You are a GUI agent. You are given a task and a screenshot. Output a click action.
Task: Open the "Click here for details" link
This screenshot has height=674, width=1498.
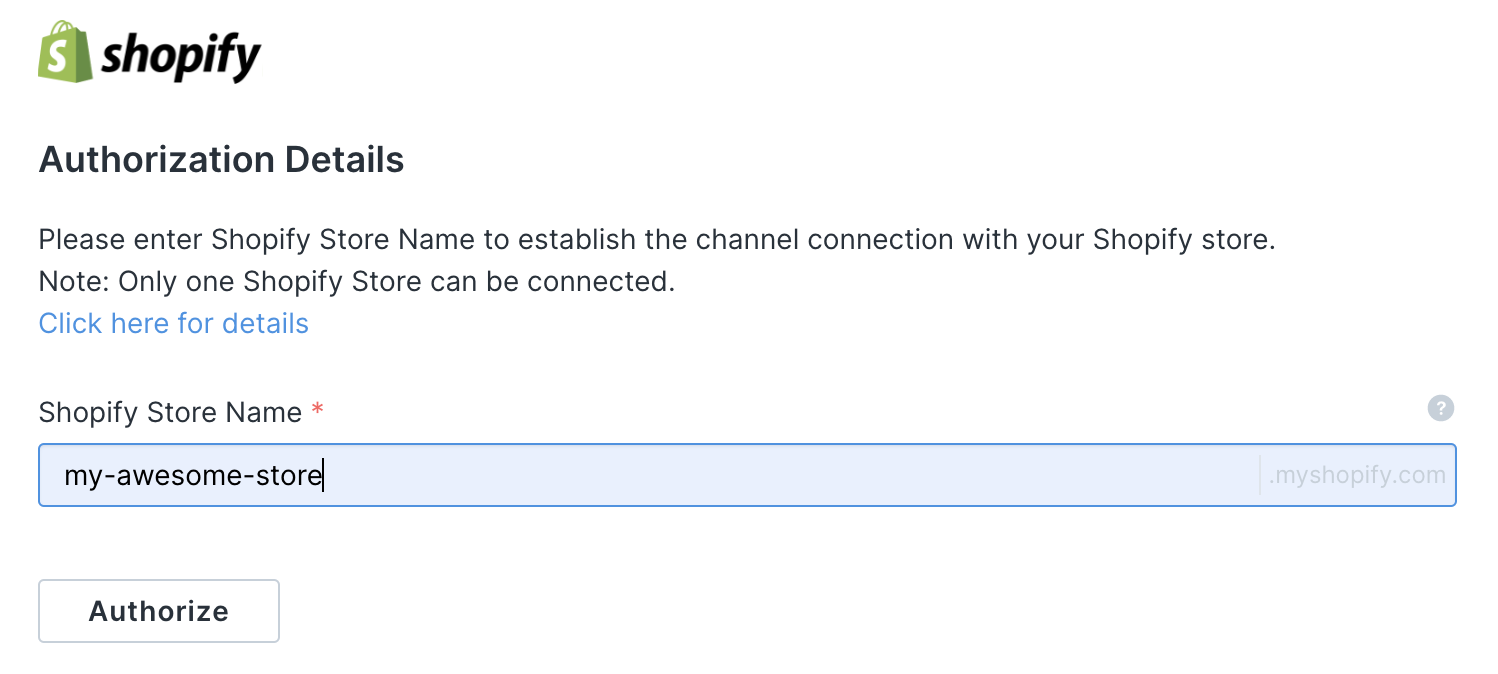[x=173, y=324]
